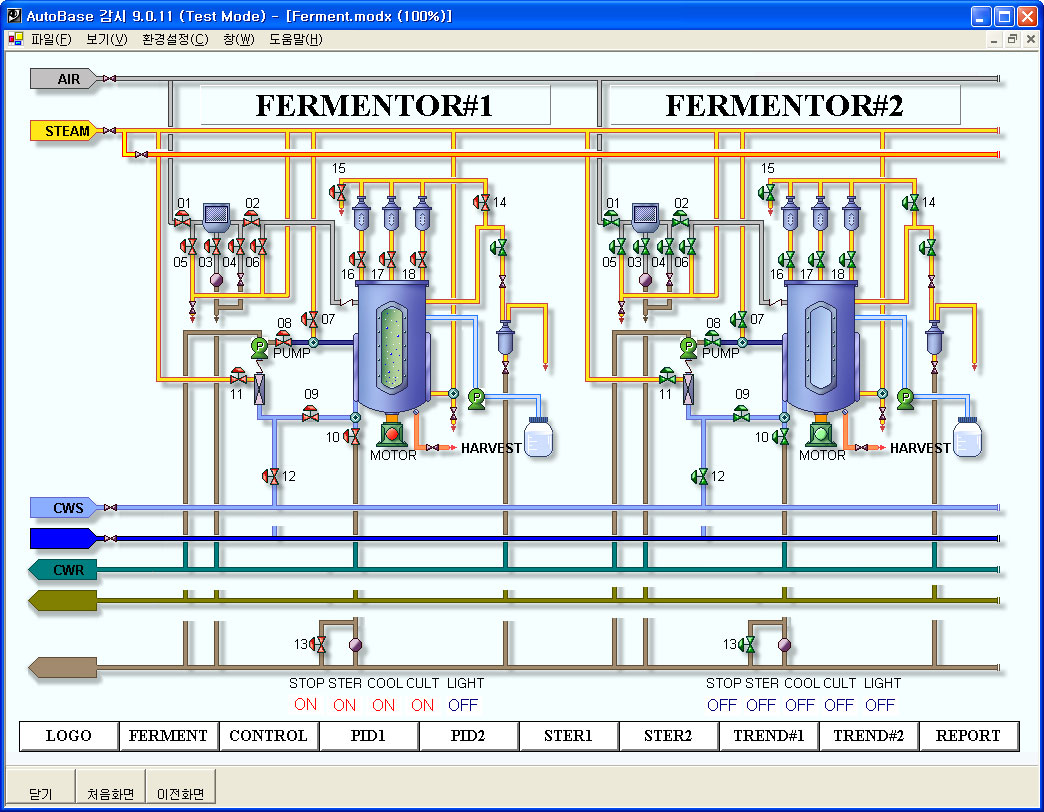1044x812 pixels.
Task: Open the TREND#1 screen
Action: pos(769,736)
